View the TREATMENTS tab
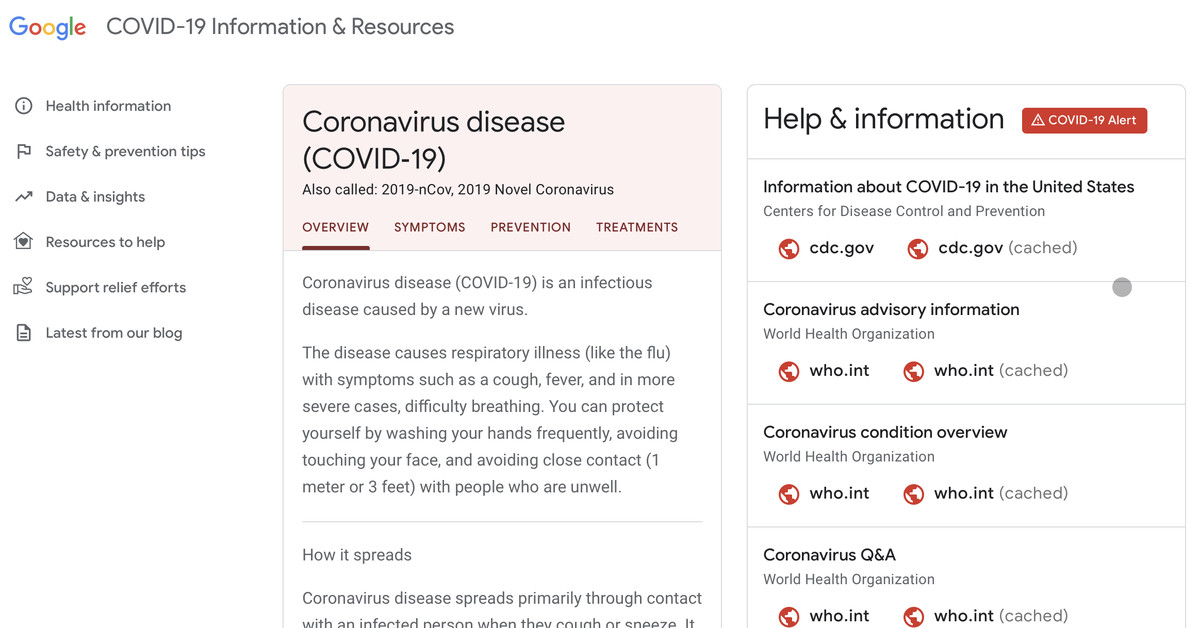 tap(637, 227)
